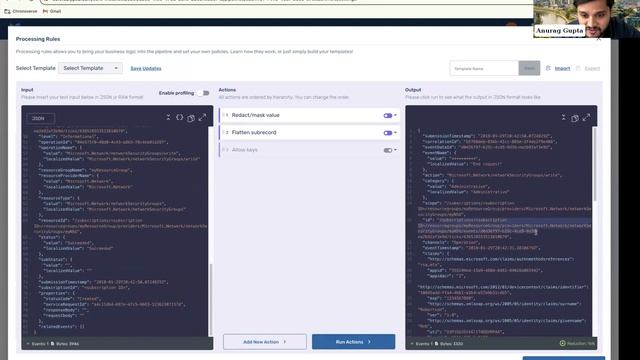Disable the Redact/mask value action toggle
This screenshot has width=640, height=360.
click(387, 116)
